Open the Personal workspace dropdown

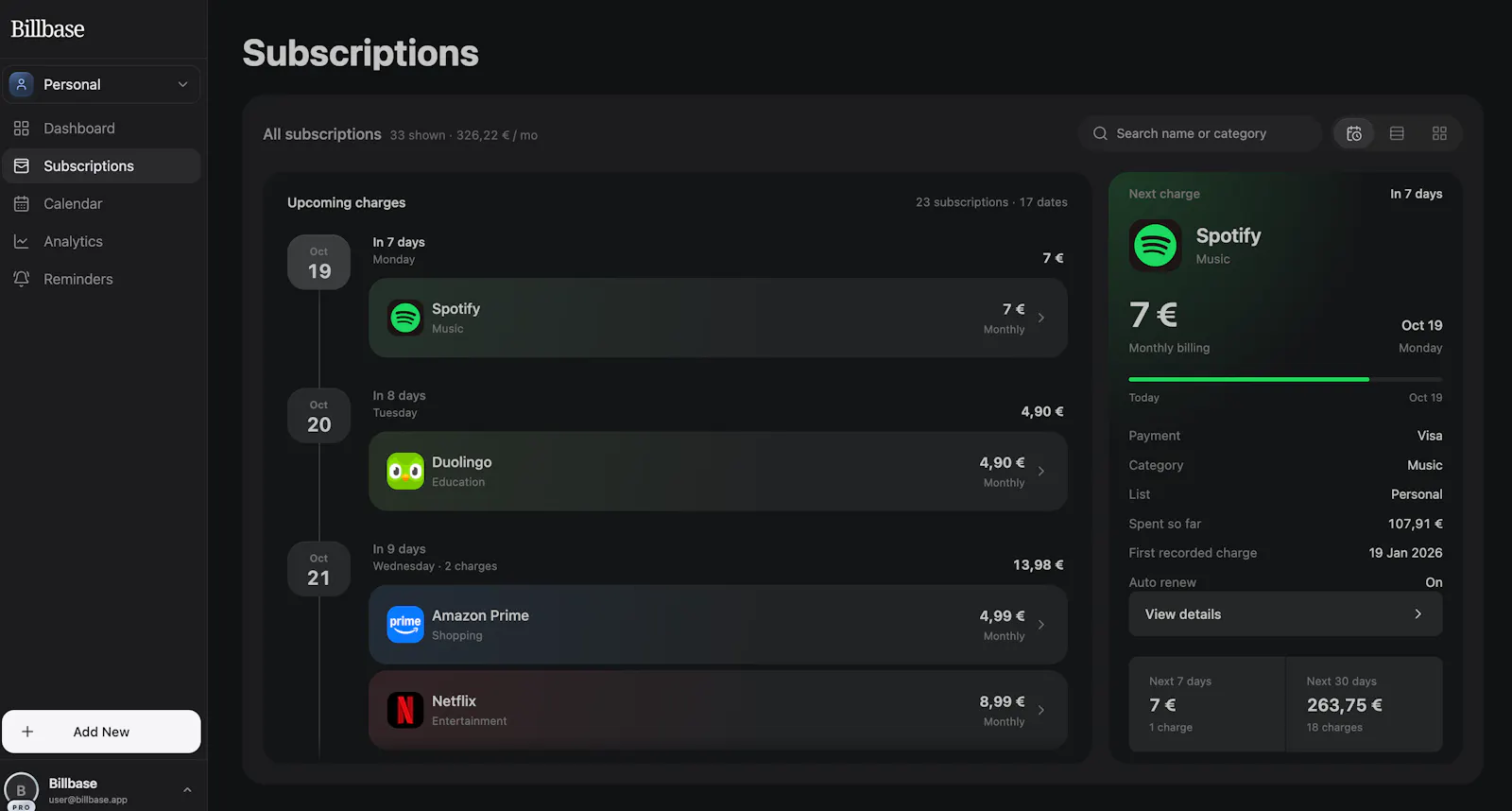point(101,84)
